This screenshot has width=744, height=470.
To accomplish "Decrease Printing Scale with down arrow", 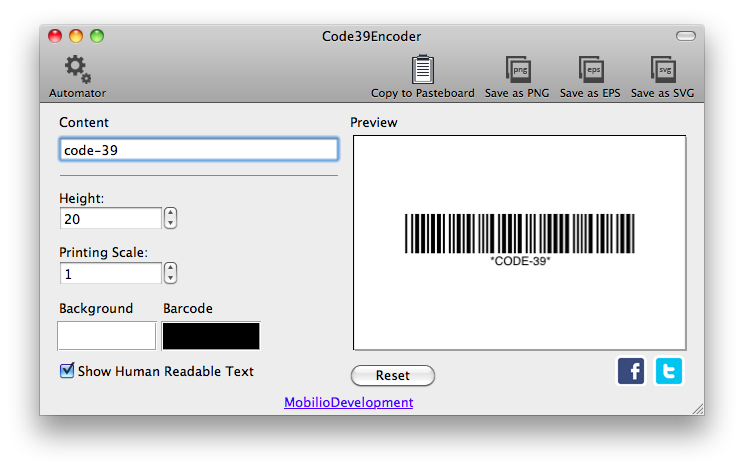I will pyautogui.click(x=170, y=278).
